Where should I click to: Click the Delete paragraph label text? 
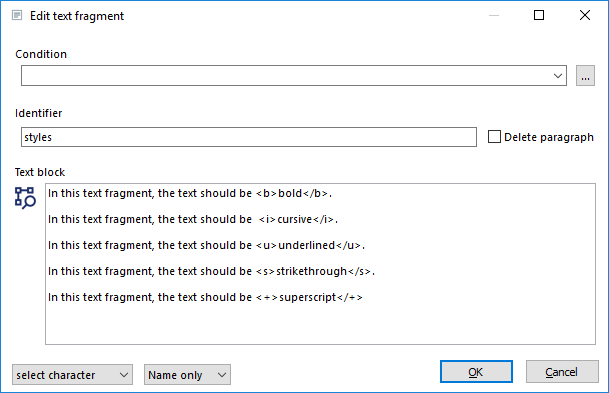[x=549, y=137]
